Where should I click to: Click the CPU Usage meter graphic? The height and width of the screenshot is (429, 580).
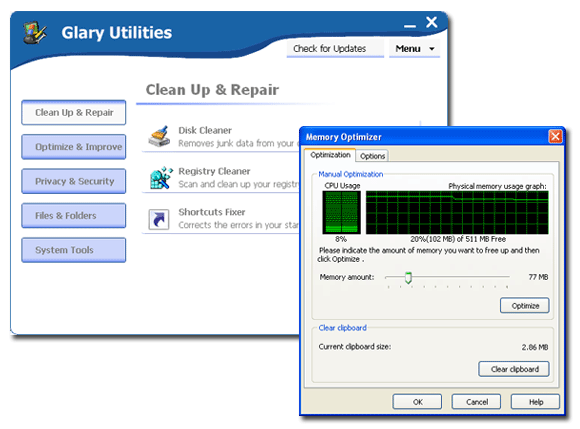tap(341, 212)
